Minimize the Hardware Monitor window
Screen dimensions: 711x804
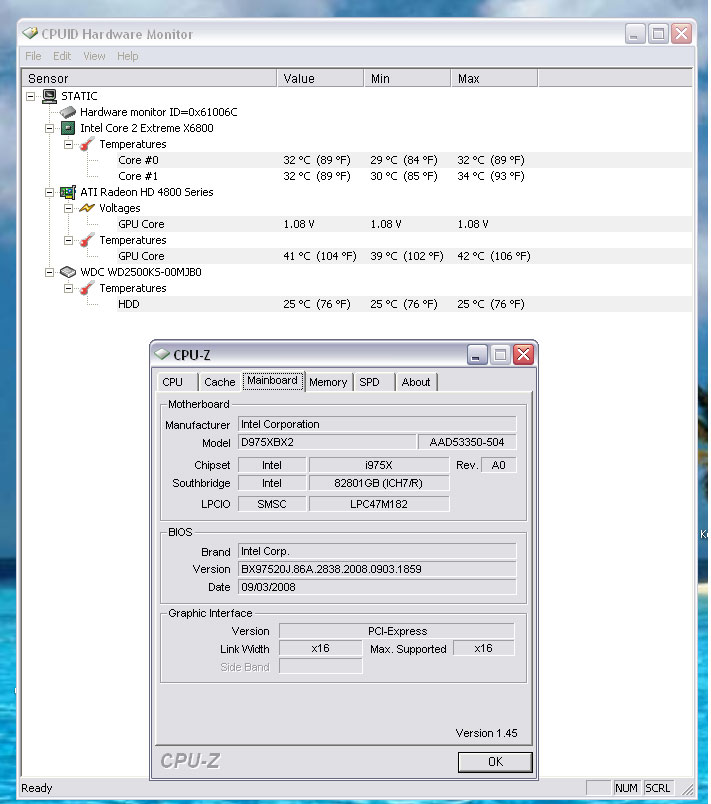(x=635, y=34)
